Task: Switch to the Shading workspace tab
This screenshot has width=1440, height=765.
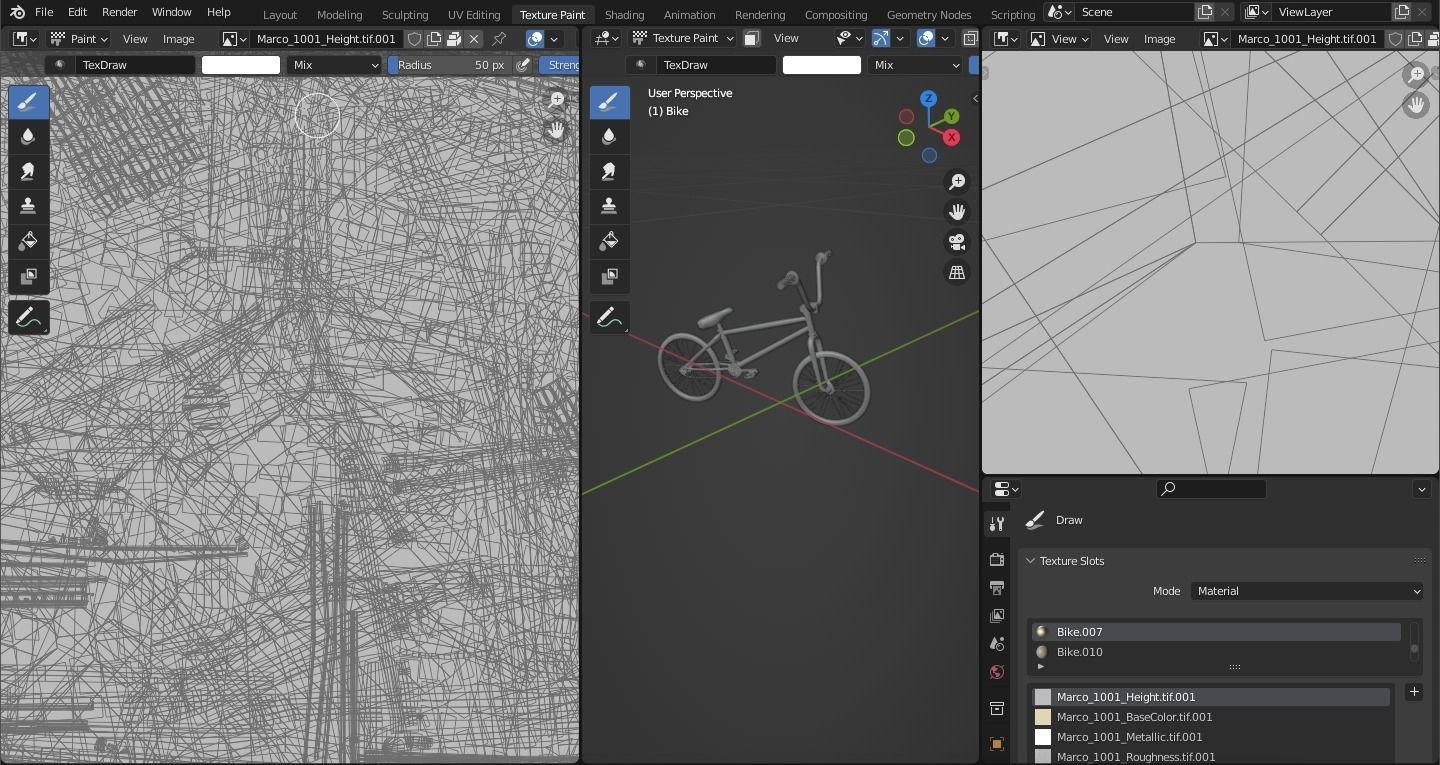Action: (624, 15)
